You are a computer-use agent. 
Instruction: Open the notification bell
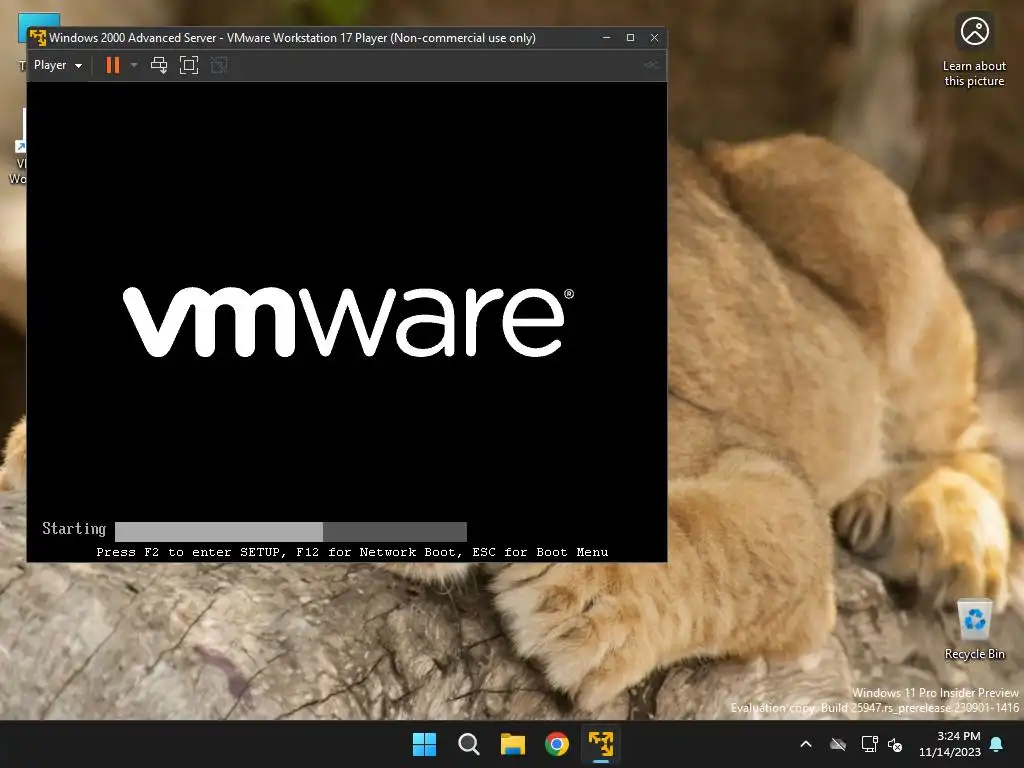(997, 744)
